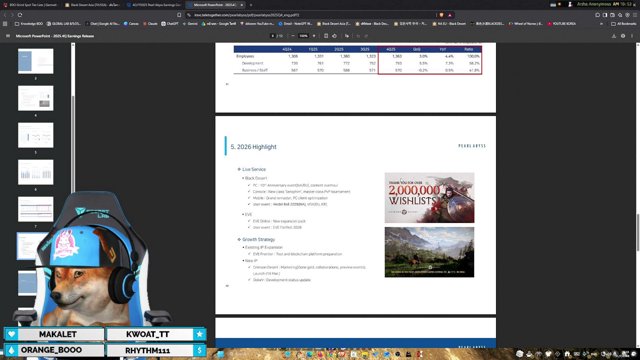Select page 5 thumbnail in the sidebar
Viewport: 640px width, 360px height.
pos(36,135)
